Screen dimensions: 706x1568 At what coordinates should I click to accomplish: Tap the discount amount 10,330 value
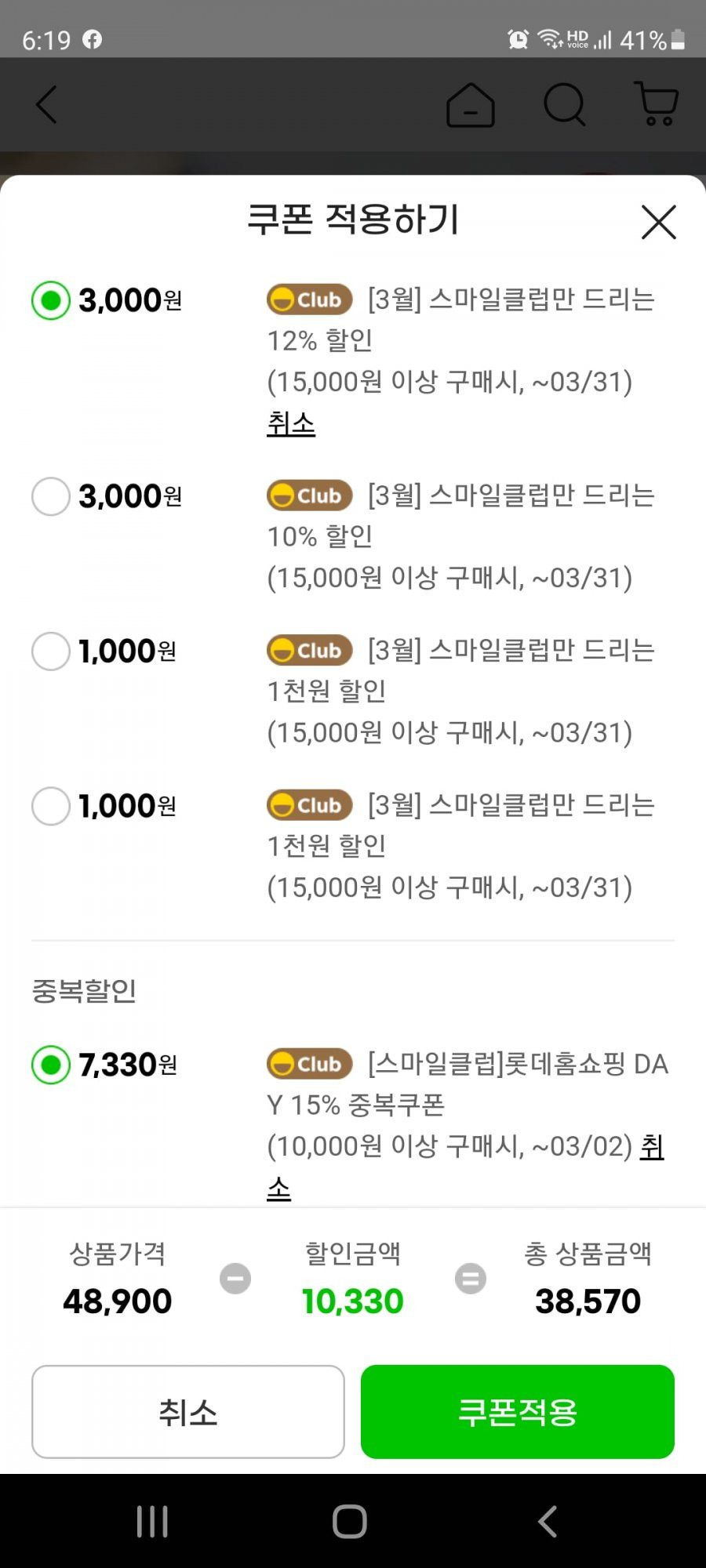(x=353, y=1302)
